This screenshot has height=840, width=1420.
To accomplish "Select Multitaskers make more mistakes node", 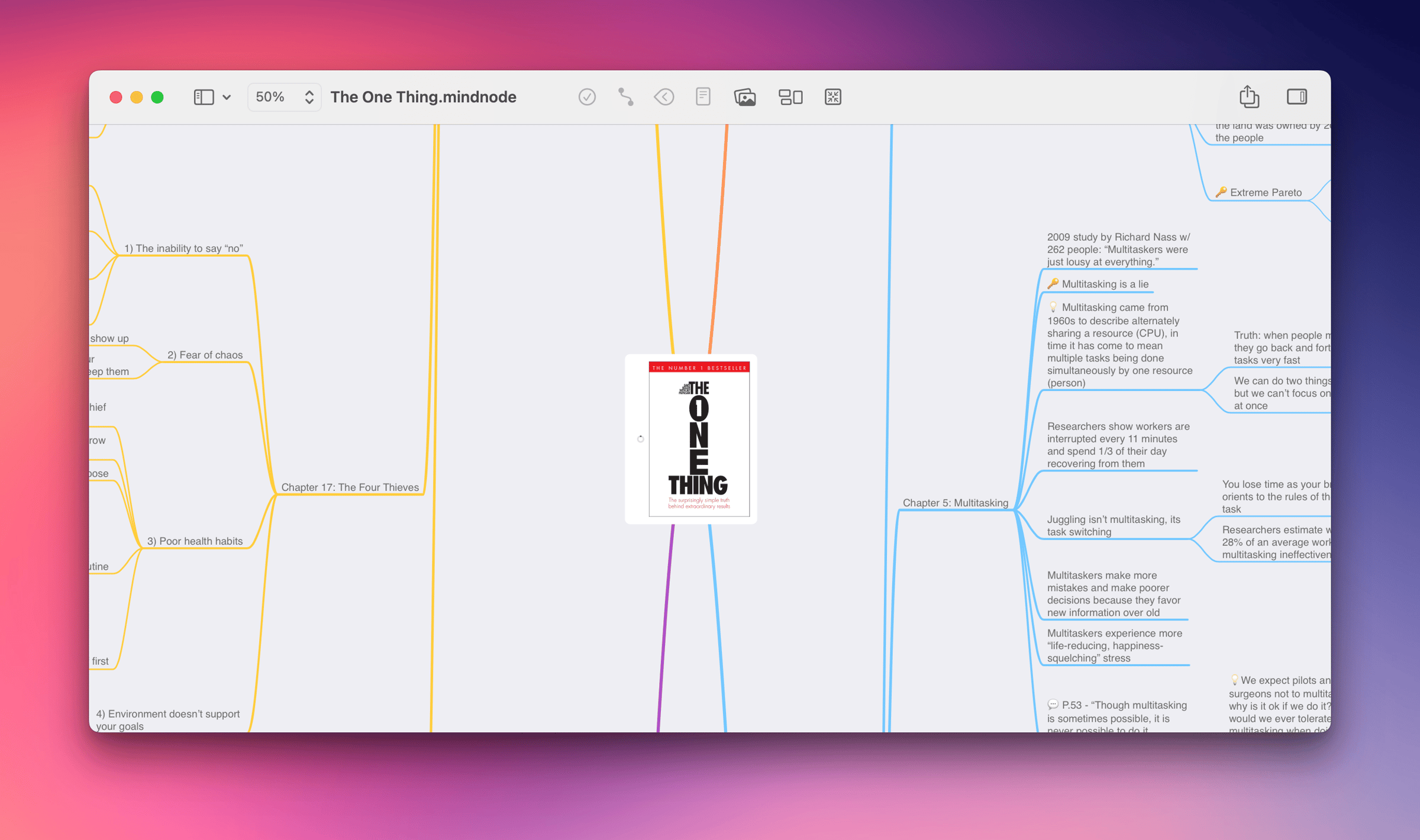I will coord(1114,594).
